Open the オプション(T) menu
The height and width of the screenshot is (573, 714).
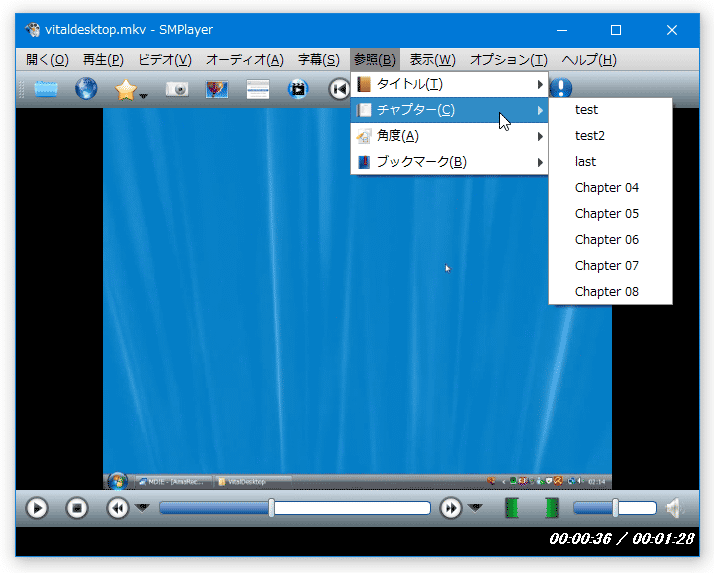[x=508, y=60]
